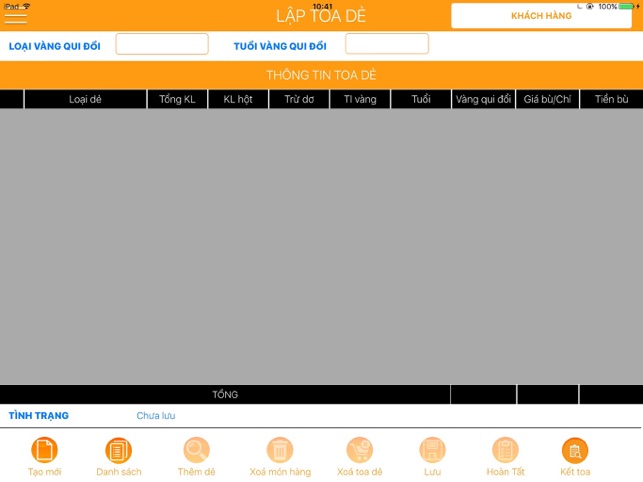Select the Loại dẻ column header
The height and width of the screenshot is (482, 643).
[x=85, y=99]
